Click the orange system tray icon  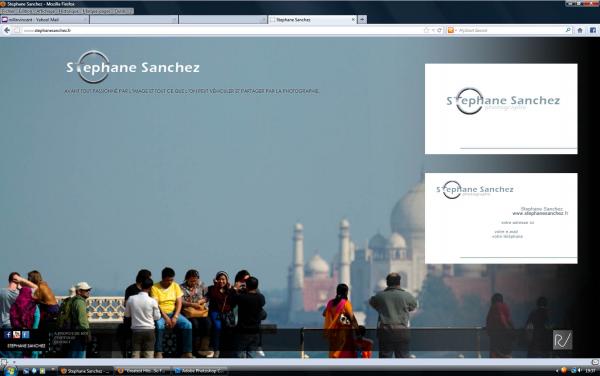coord(564,370)
